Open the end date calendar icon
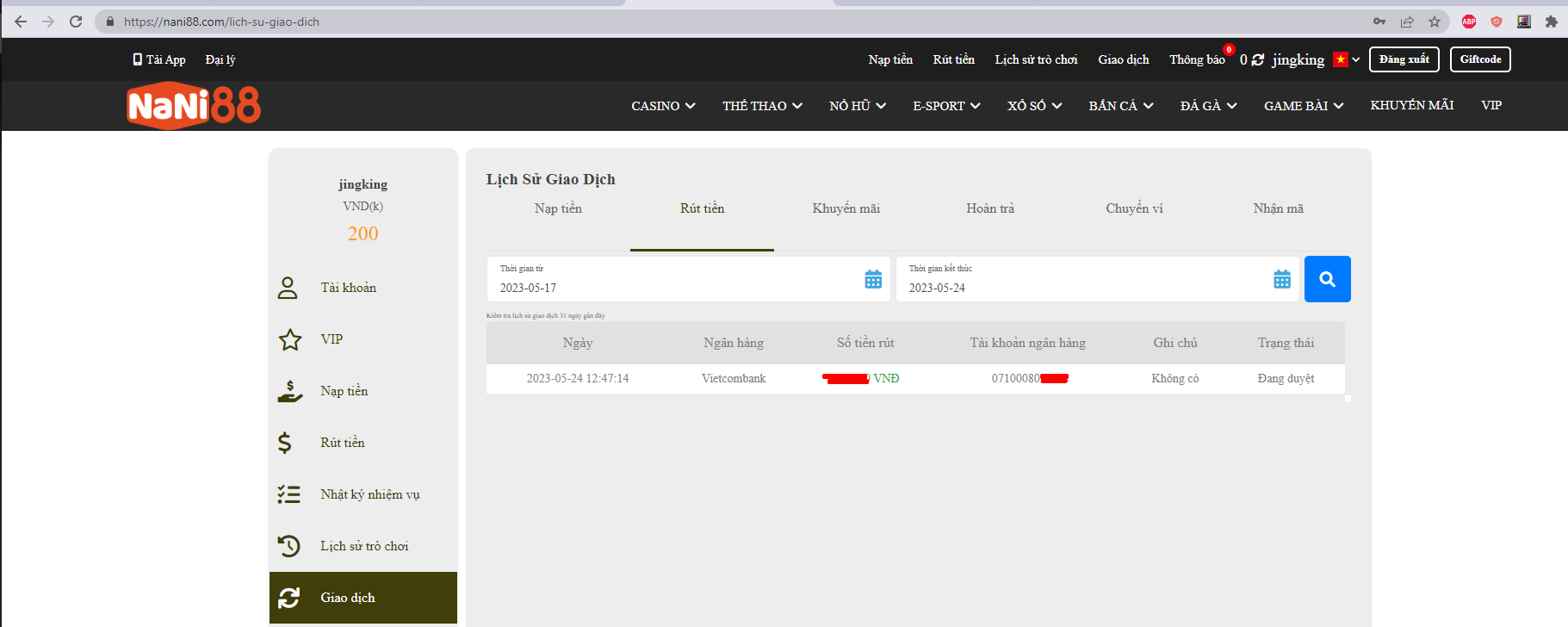This screenshot has width=1568, height=627. [x=1282, y=279]
